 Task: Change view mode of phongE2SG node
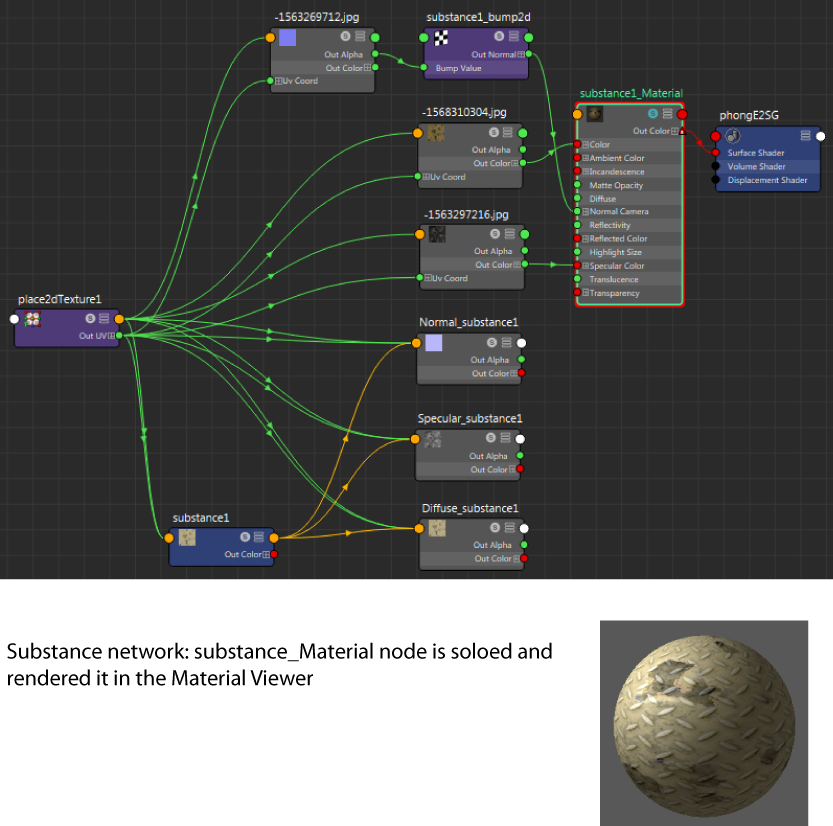click(805, 135)
